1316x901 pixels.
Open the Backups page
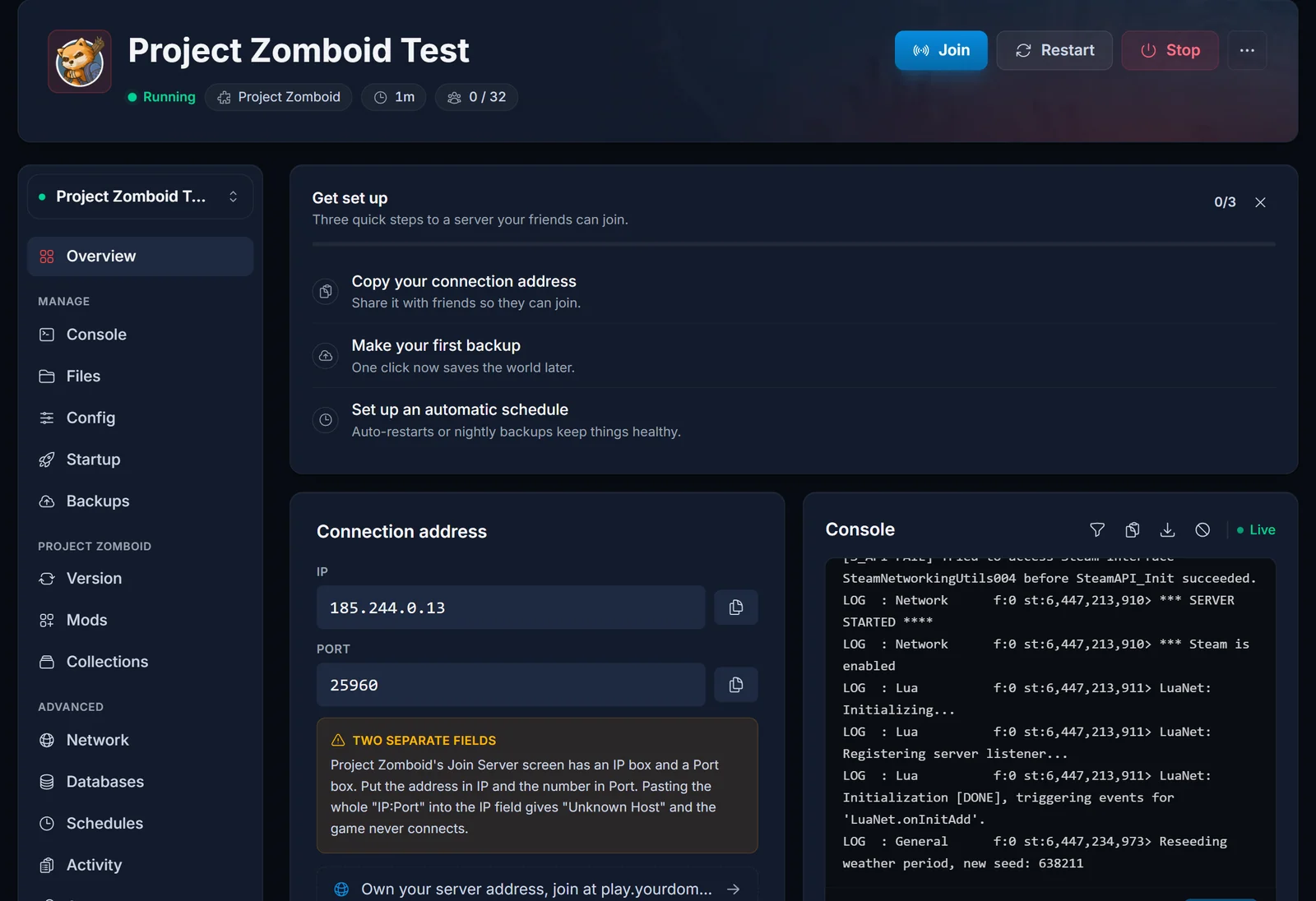pos(140,501)
